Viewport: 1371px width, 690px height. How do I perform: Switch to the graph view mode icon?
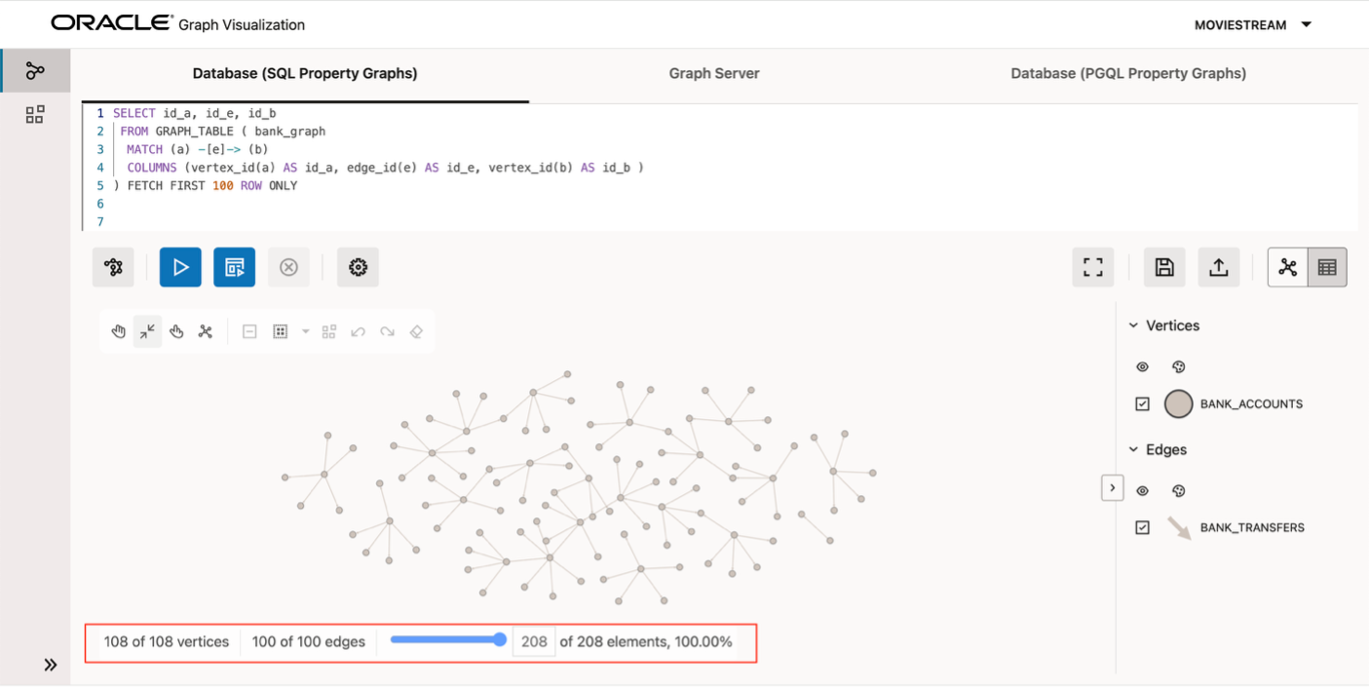[x=1288, y=267]
